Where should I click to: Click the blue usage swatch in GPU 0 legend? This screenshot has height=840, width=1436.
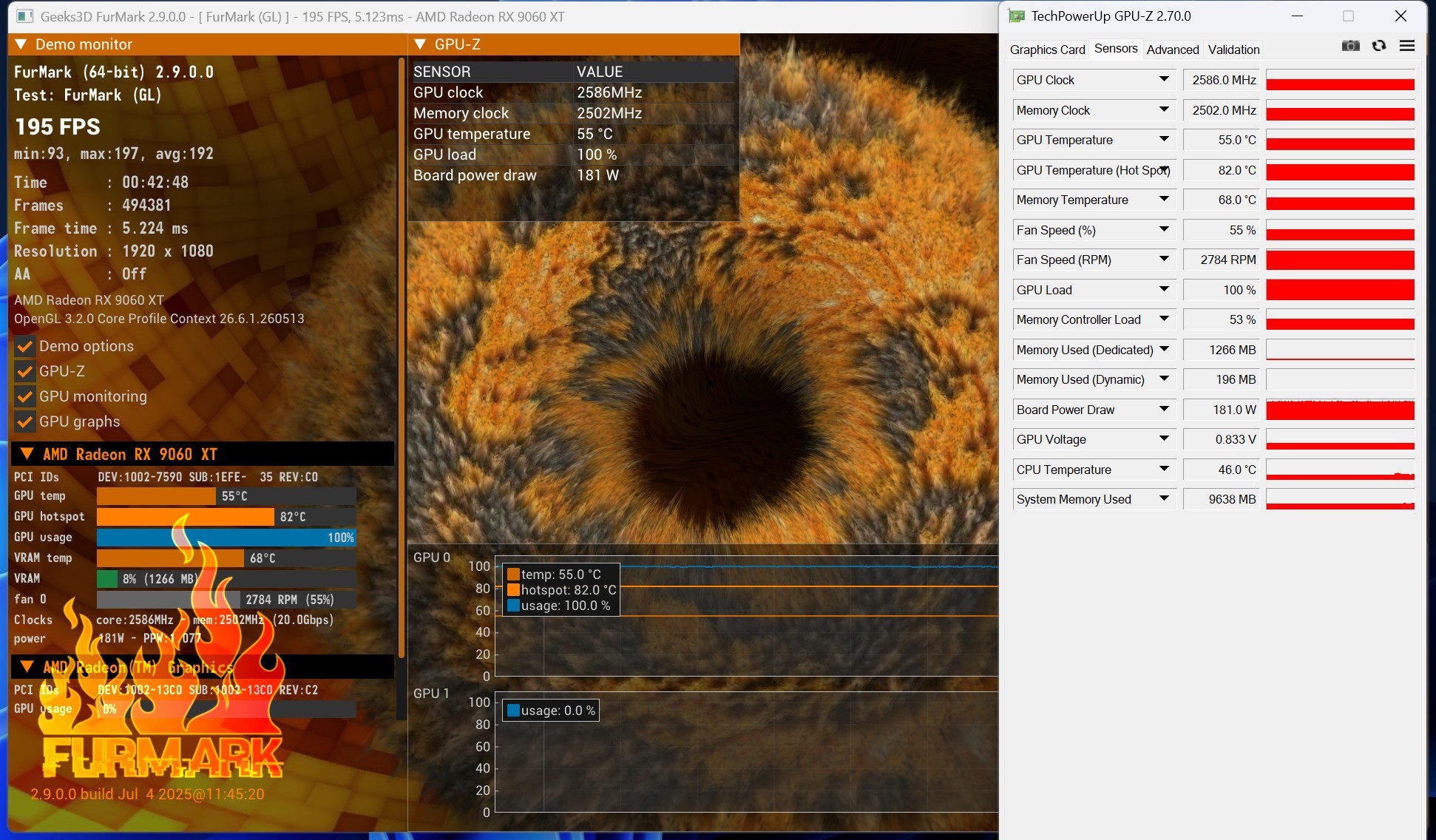513,606
